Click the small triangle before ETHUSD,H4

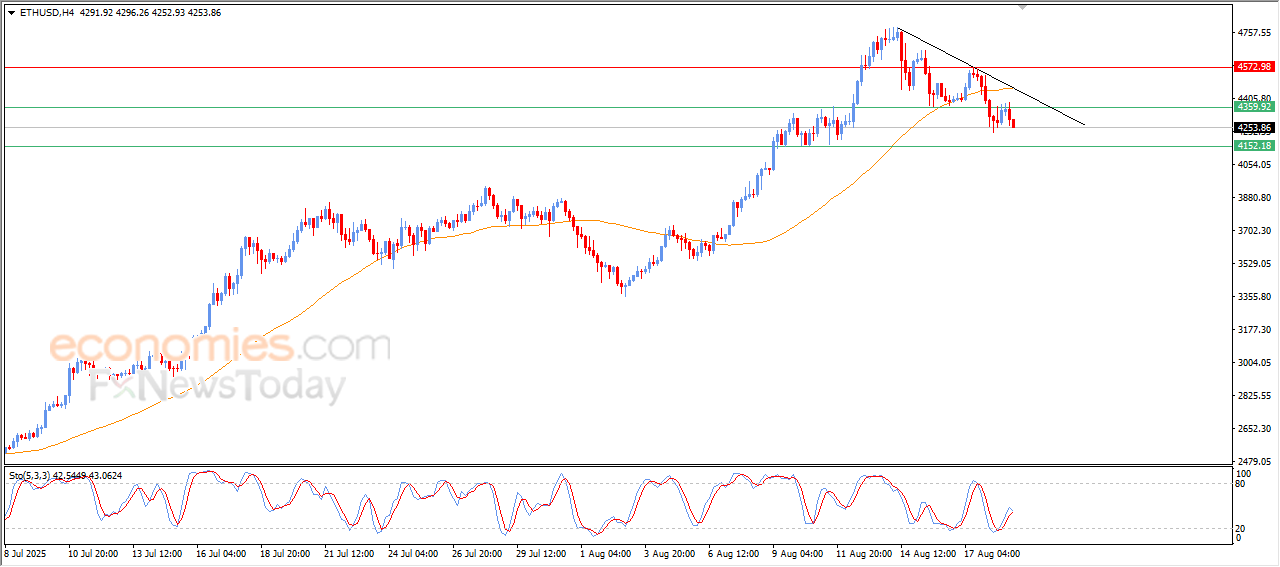point(11,13)
